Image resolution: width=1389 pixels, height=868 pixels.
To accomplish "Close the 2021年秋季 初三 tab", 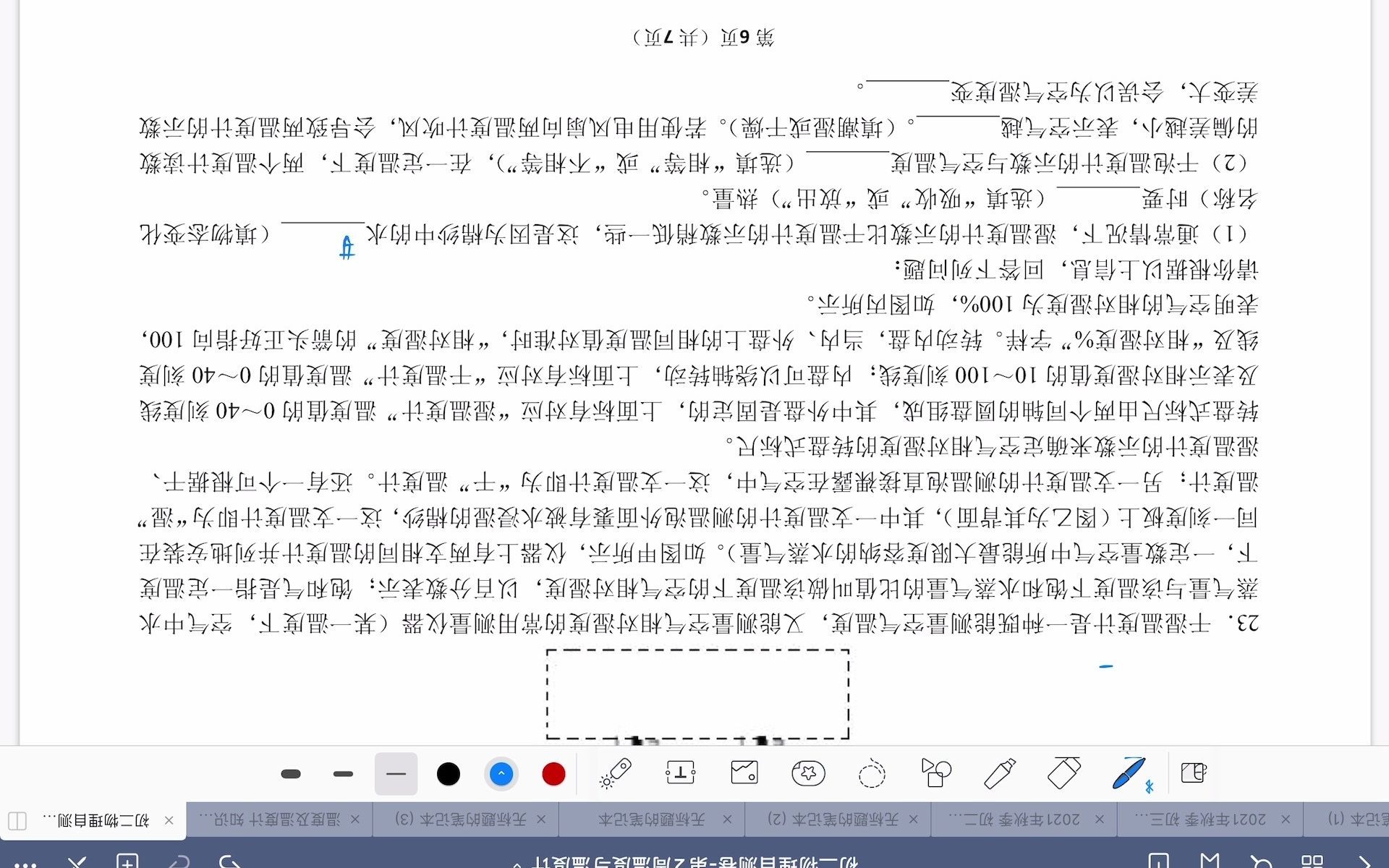I will 1285,820.
